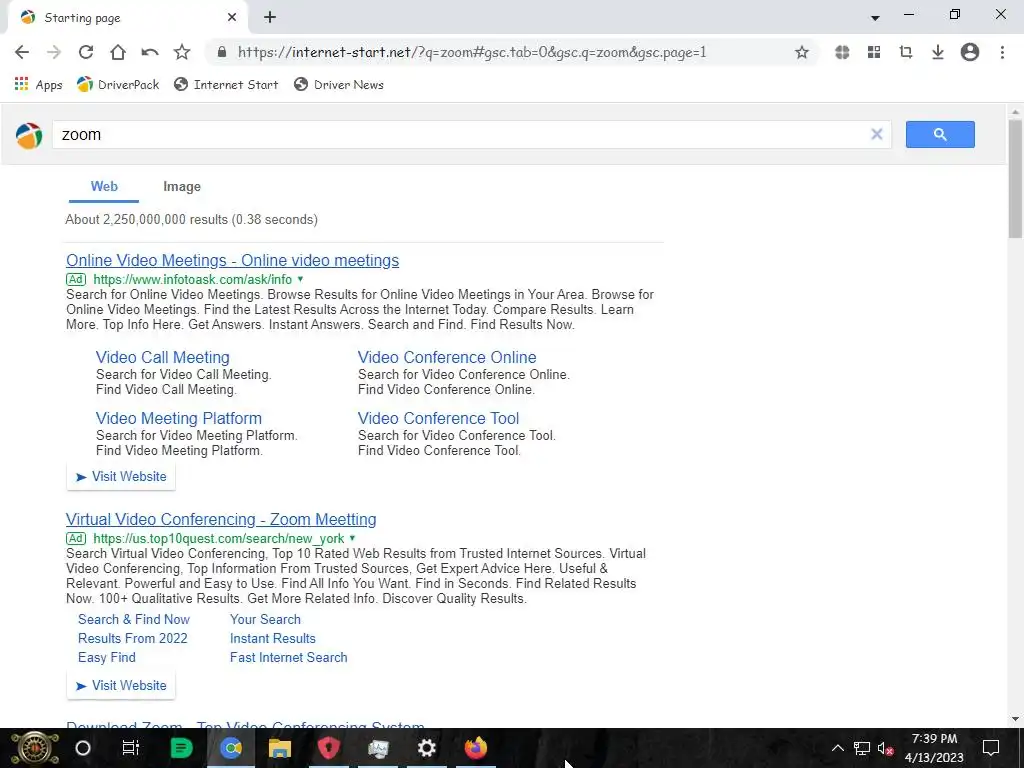Reload the current page
The width and height of the screenshot is (1024, 768).
tap(86, 52)
